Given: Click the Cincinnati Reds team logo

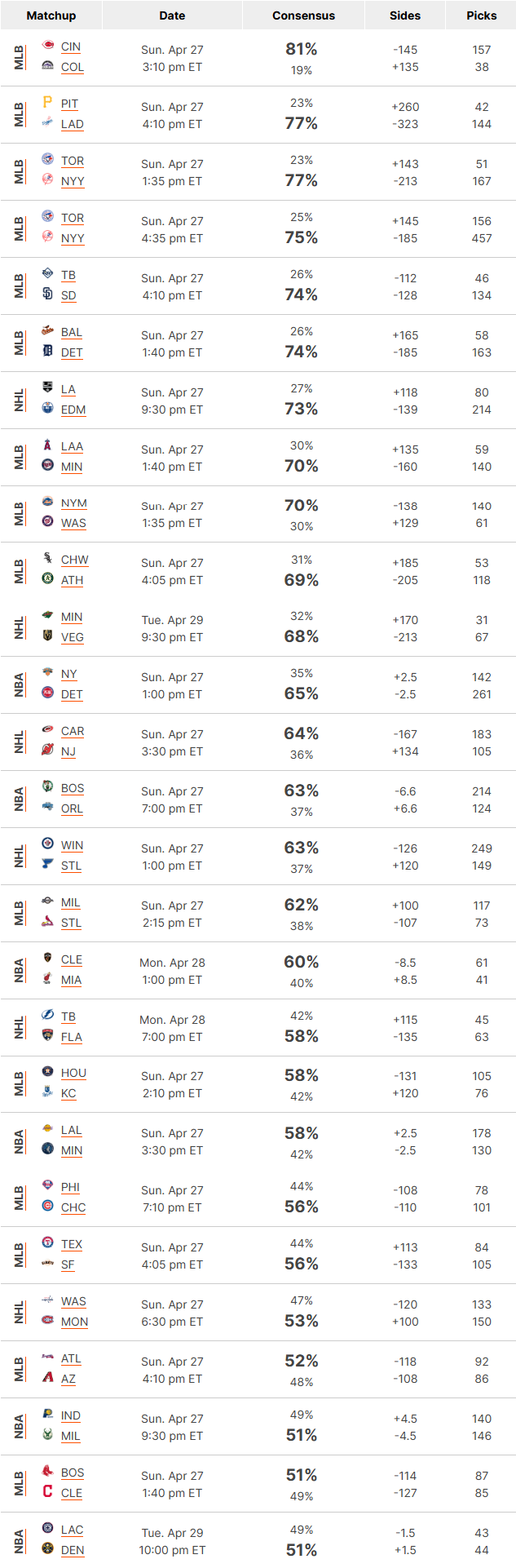Looking at the screenshot, I should pos(47,46).
